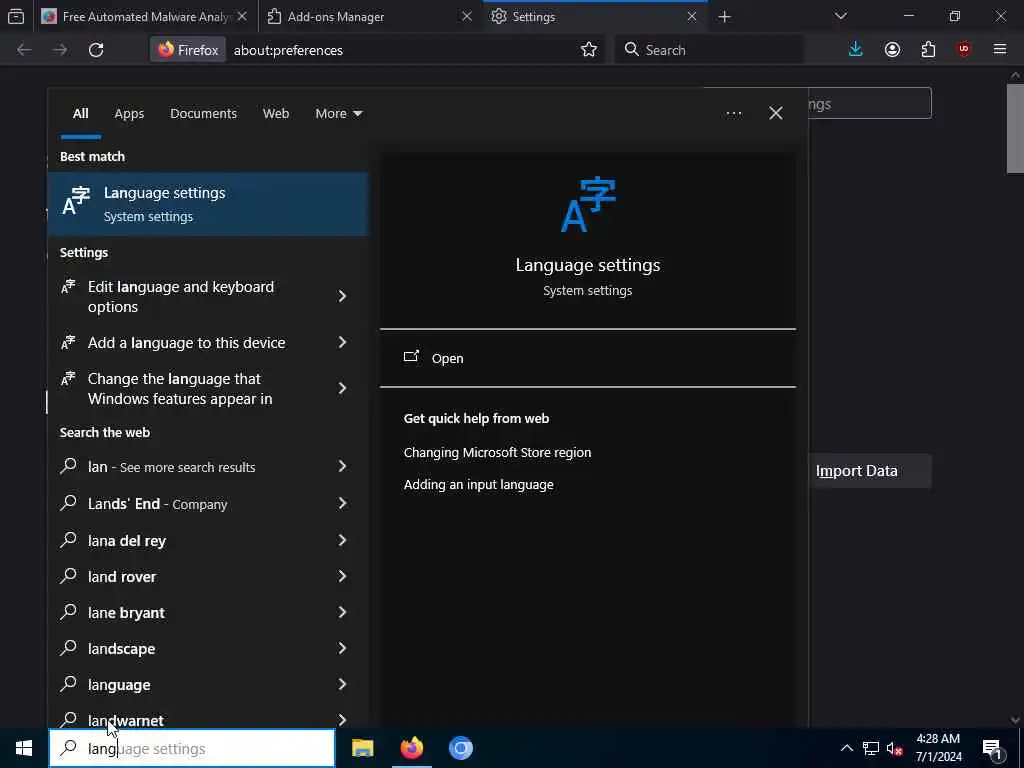The height and width of the screenshot is (768, 1024).
Task: Focus the taskbar search input box
Action: coord(192,748)
